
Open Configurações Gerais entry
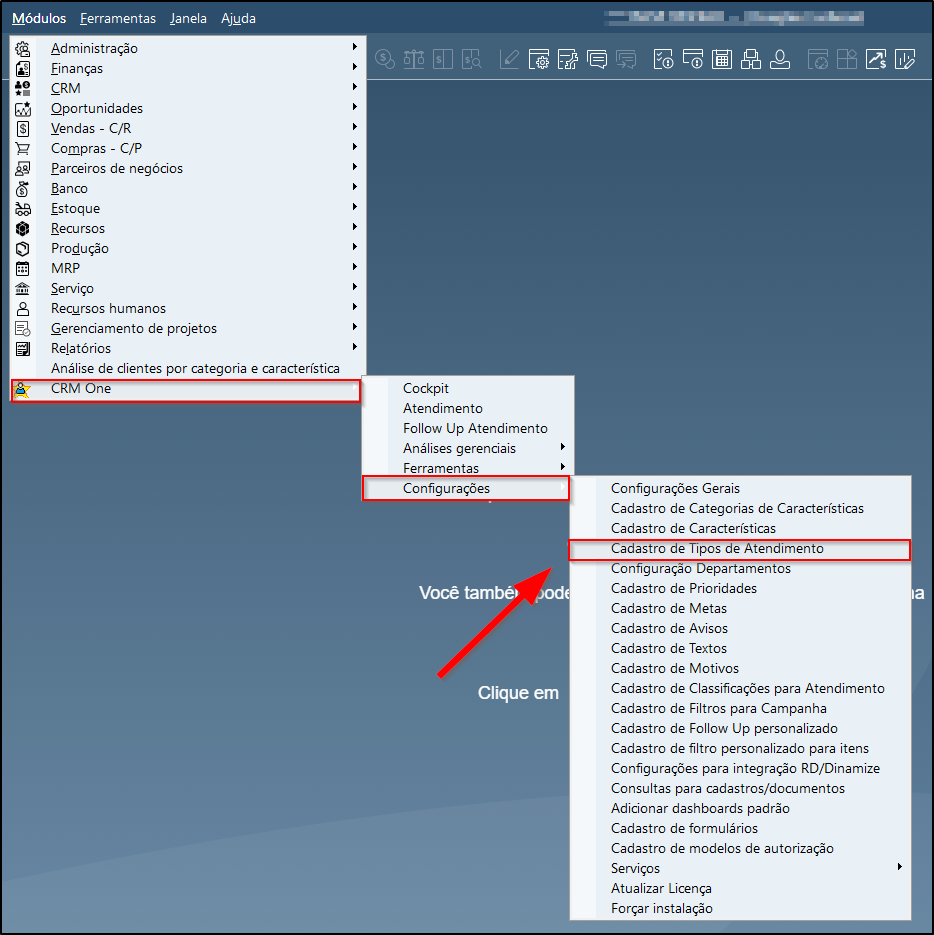[x=675, y=488]
